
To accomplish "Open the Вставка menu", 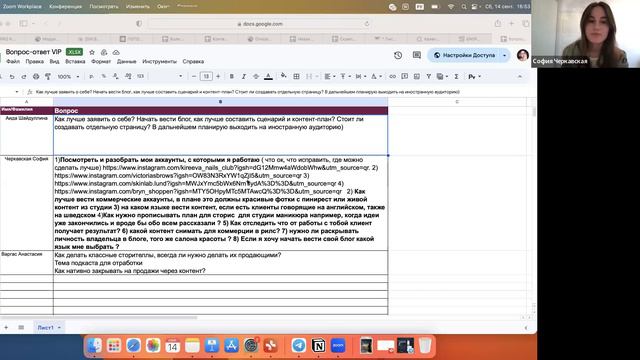I will 75,62.
